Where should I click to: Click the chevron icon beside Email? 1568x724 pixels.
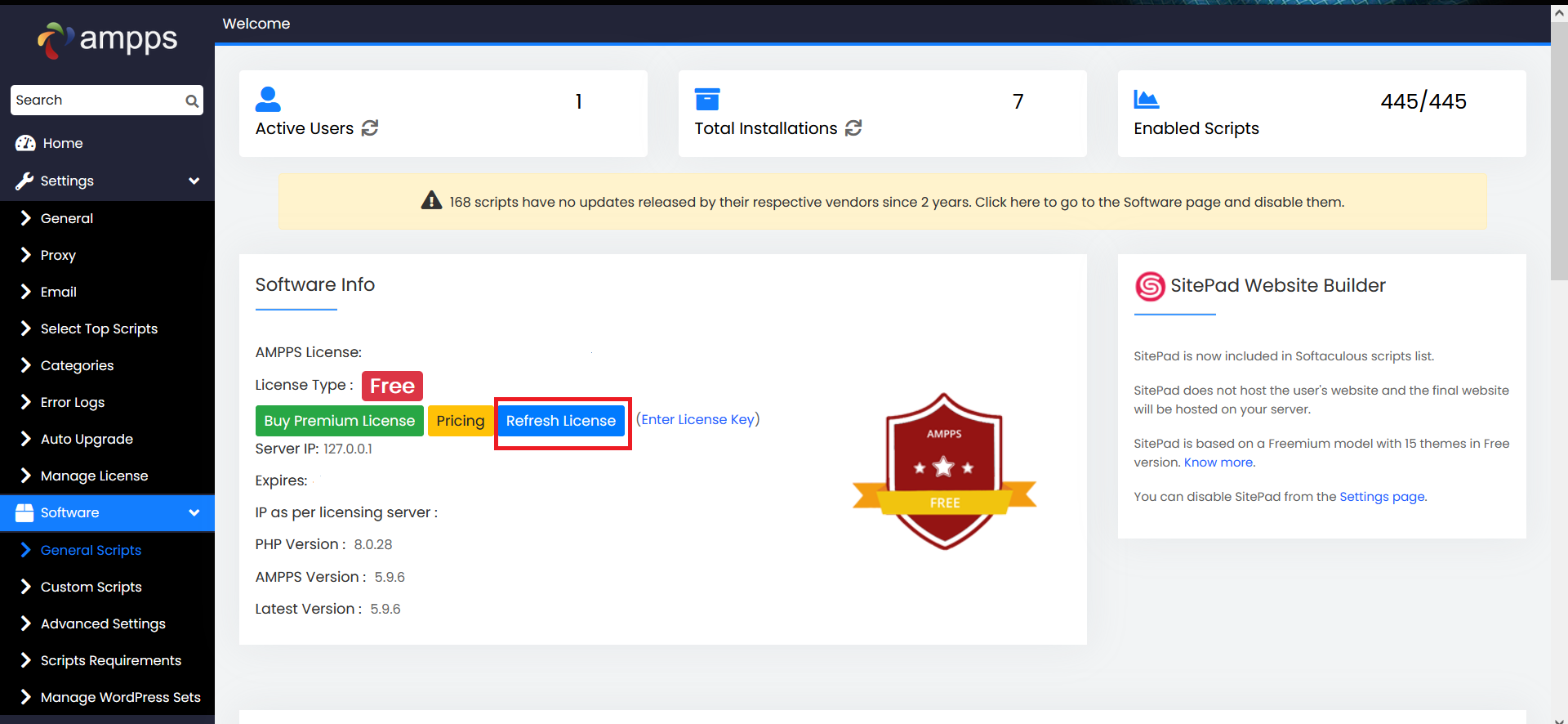pos(25,292)
